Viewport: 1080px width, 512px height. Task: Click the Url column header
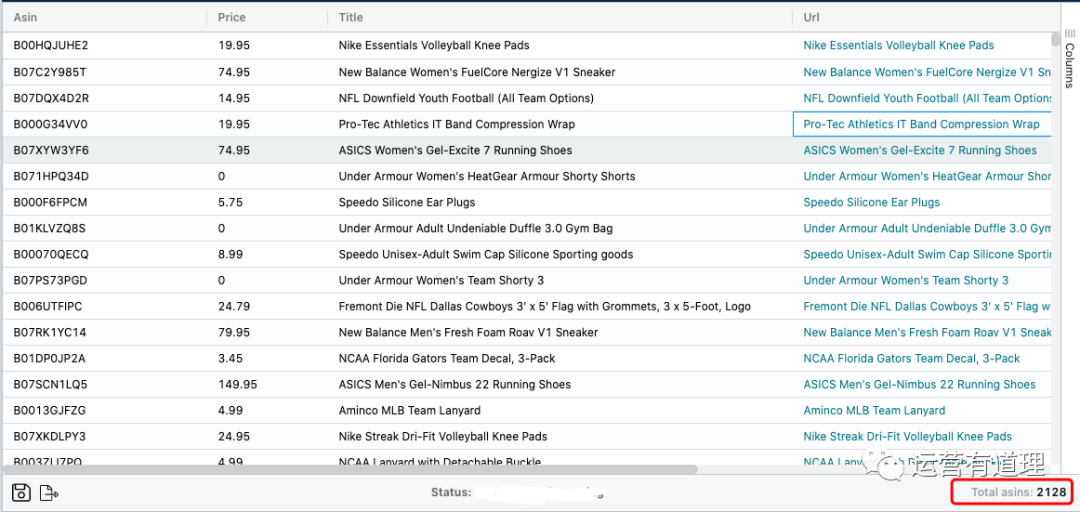point(811,17)
